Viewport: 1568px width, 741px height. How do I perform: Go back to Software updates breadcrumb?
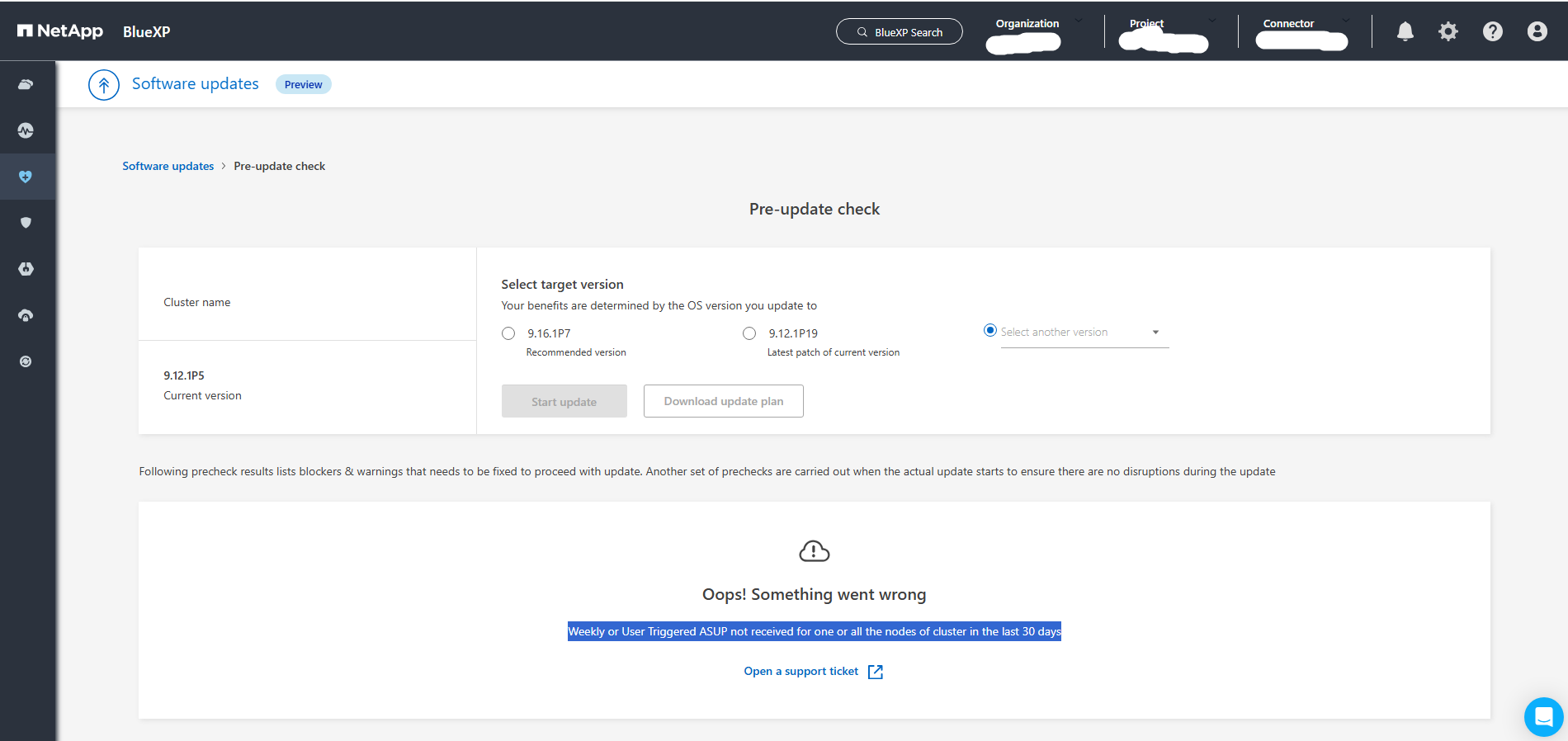pos(168,166)
